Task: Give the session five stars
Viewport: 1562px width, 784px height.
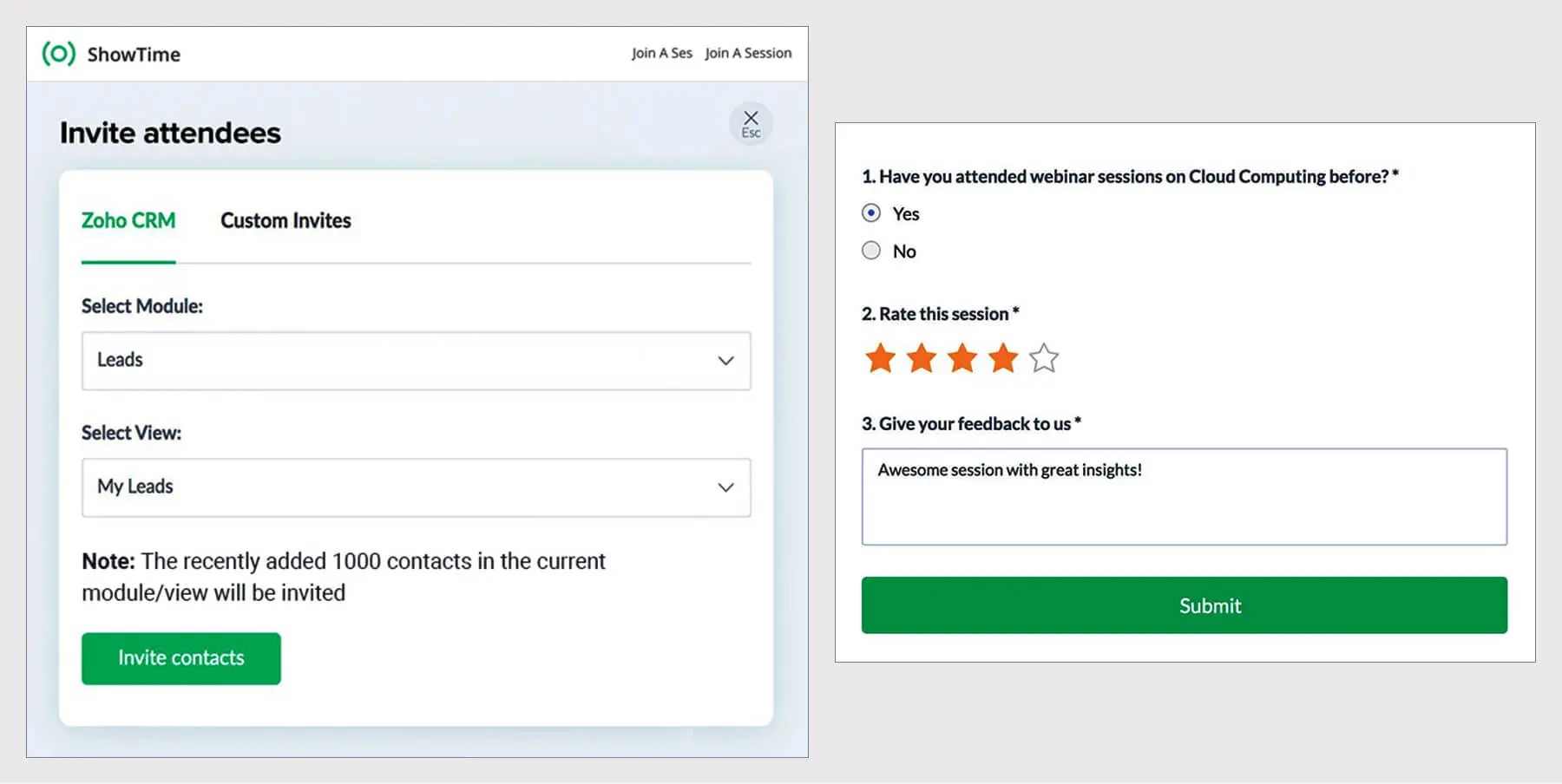Action: tap(1044, 357)
